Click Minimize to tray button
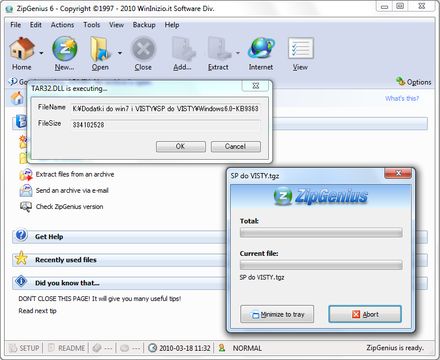The image size is (440, 360). pos(277,314)
